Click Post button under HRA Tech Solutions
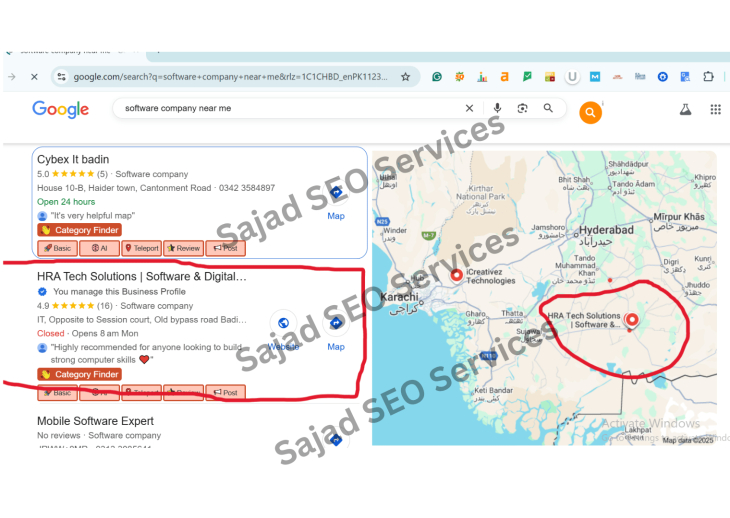 [x=225, y=392]
